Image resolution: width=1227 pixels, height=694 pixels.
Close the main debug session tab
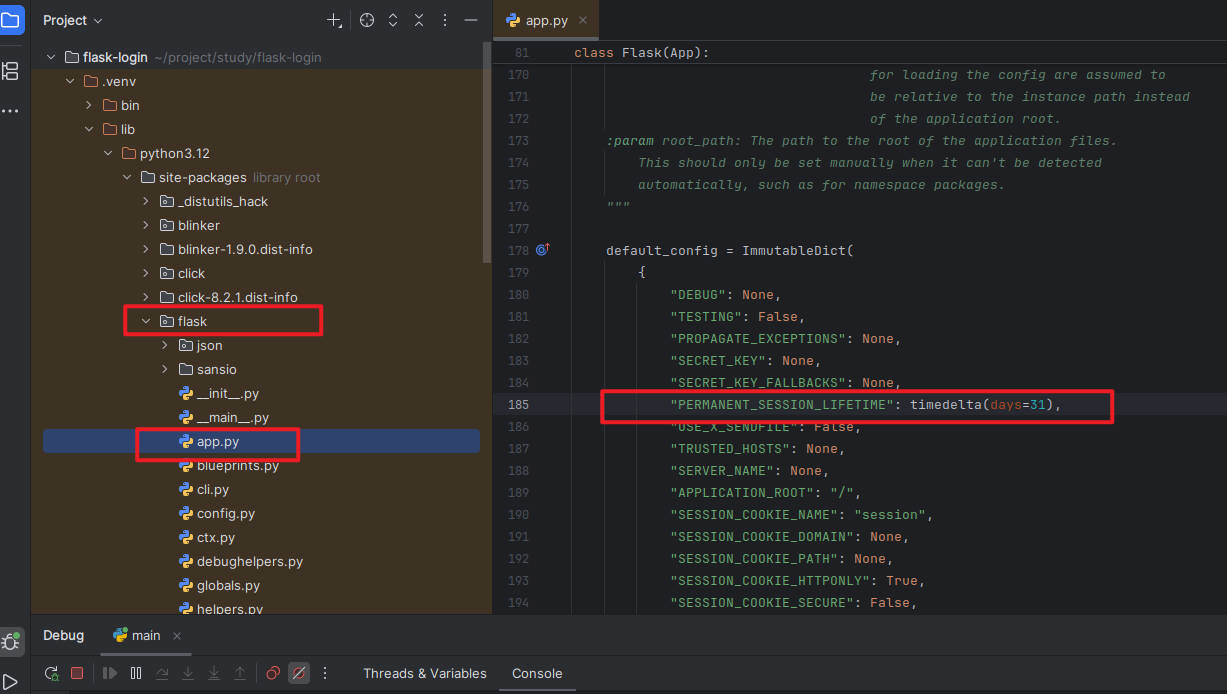click(177, 635)
